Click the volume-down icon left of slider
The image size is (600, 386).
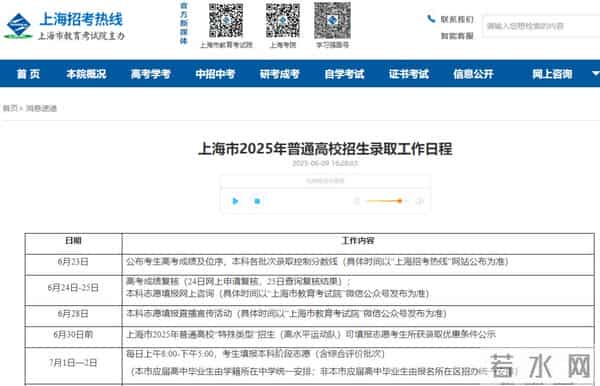pyautogui.click(x=357, y=201)
